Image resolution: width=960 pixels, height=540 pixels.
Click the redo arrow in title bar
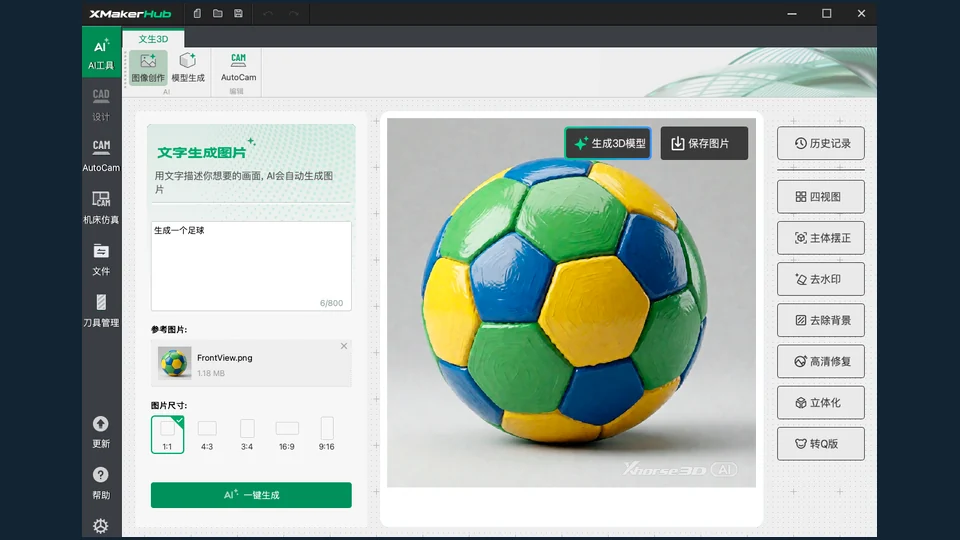(x=294, y=13)
